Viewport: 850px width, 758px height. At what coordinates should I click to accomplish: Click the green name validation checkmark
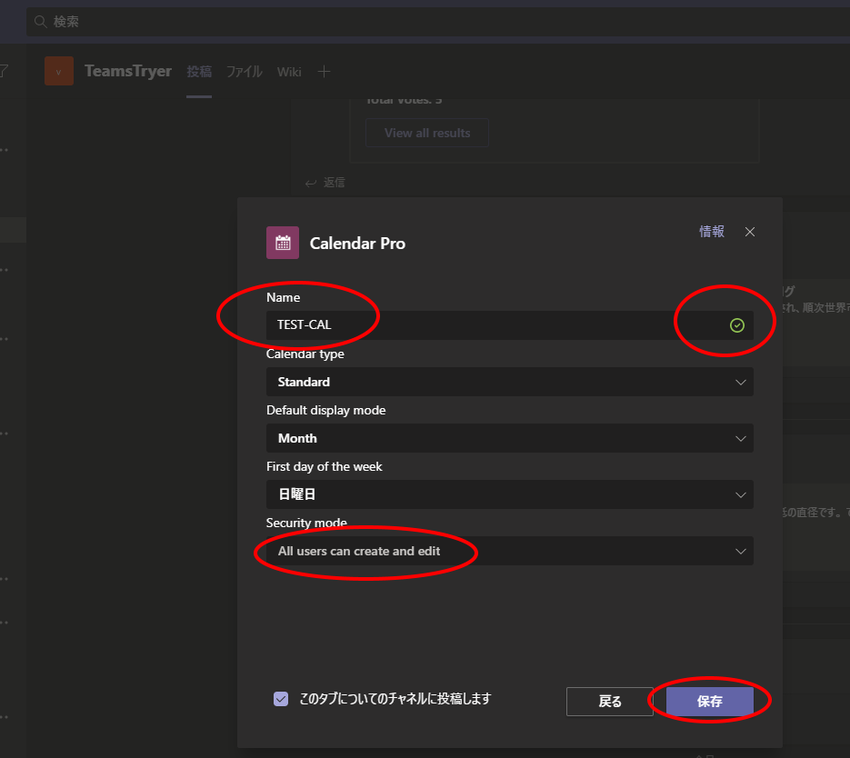737,325
